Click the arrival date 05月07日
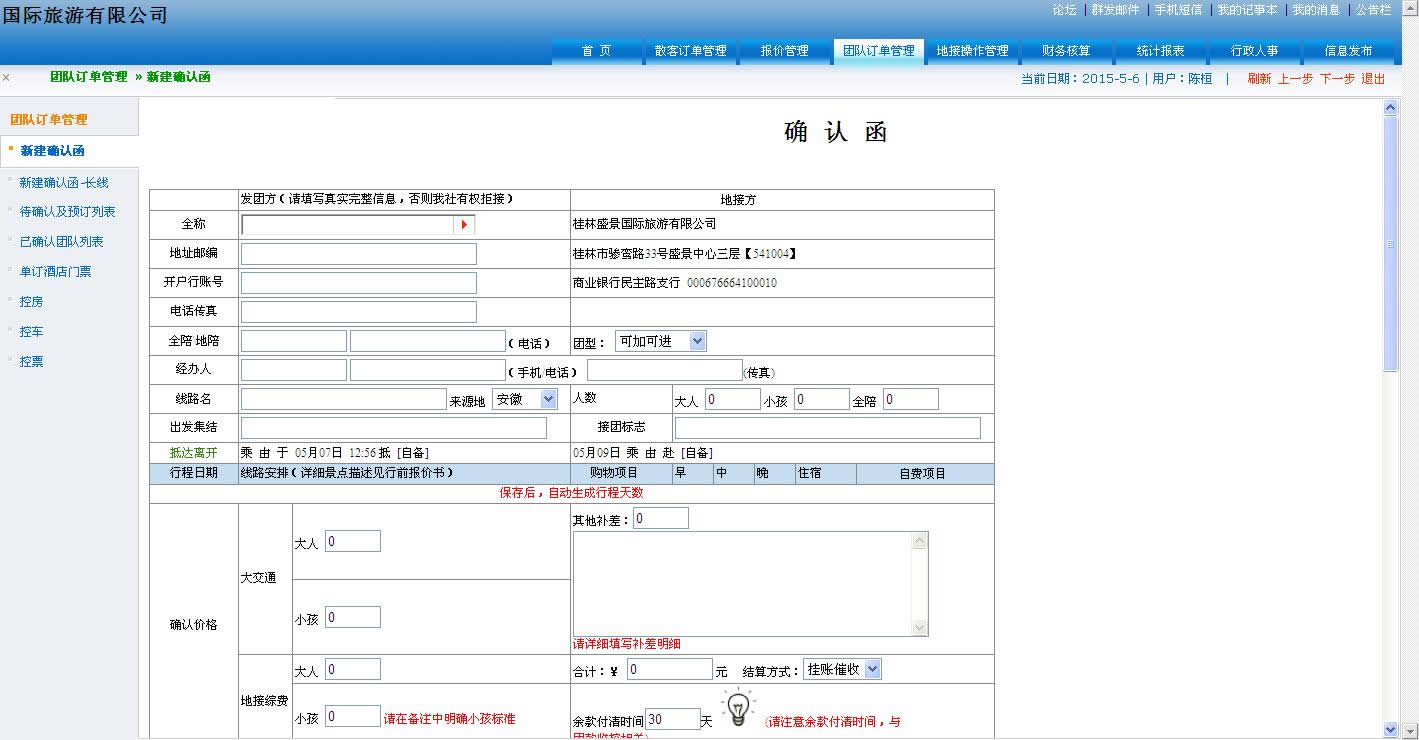The width and height of the screenshot is (1419, 740). [x=319, y=453]
